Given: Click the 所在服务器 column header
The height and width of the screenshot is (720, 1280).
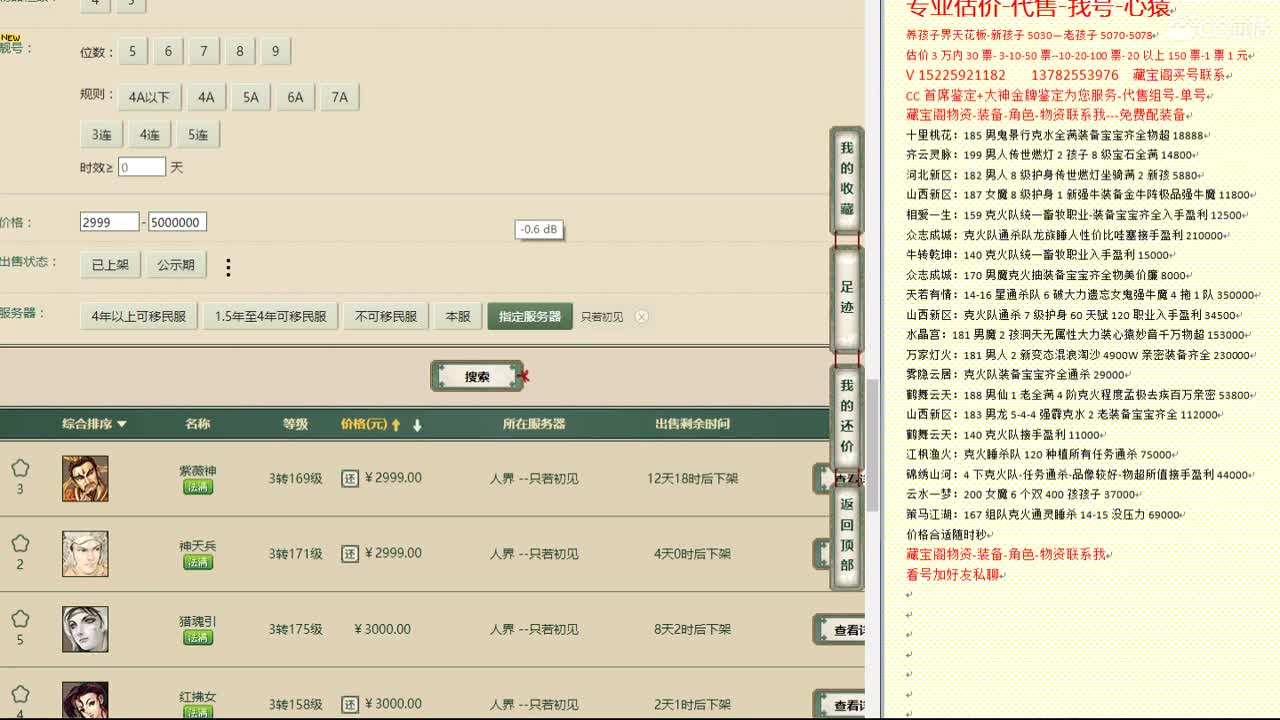Looking at the screenshot, I should pyautogui.click(x=534, y=424).
